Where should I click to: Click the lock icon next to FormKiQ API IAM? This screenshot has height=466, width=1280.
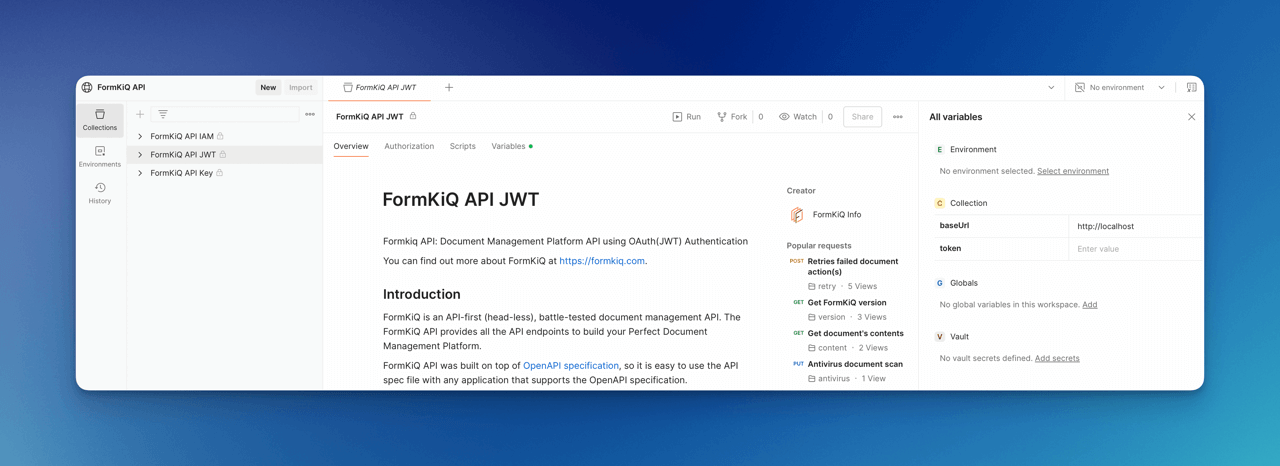click(220, 136)
